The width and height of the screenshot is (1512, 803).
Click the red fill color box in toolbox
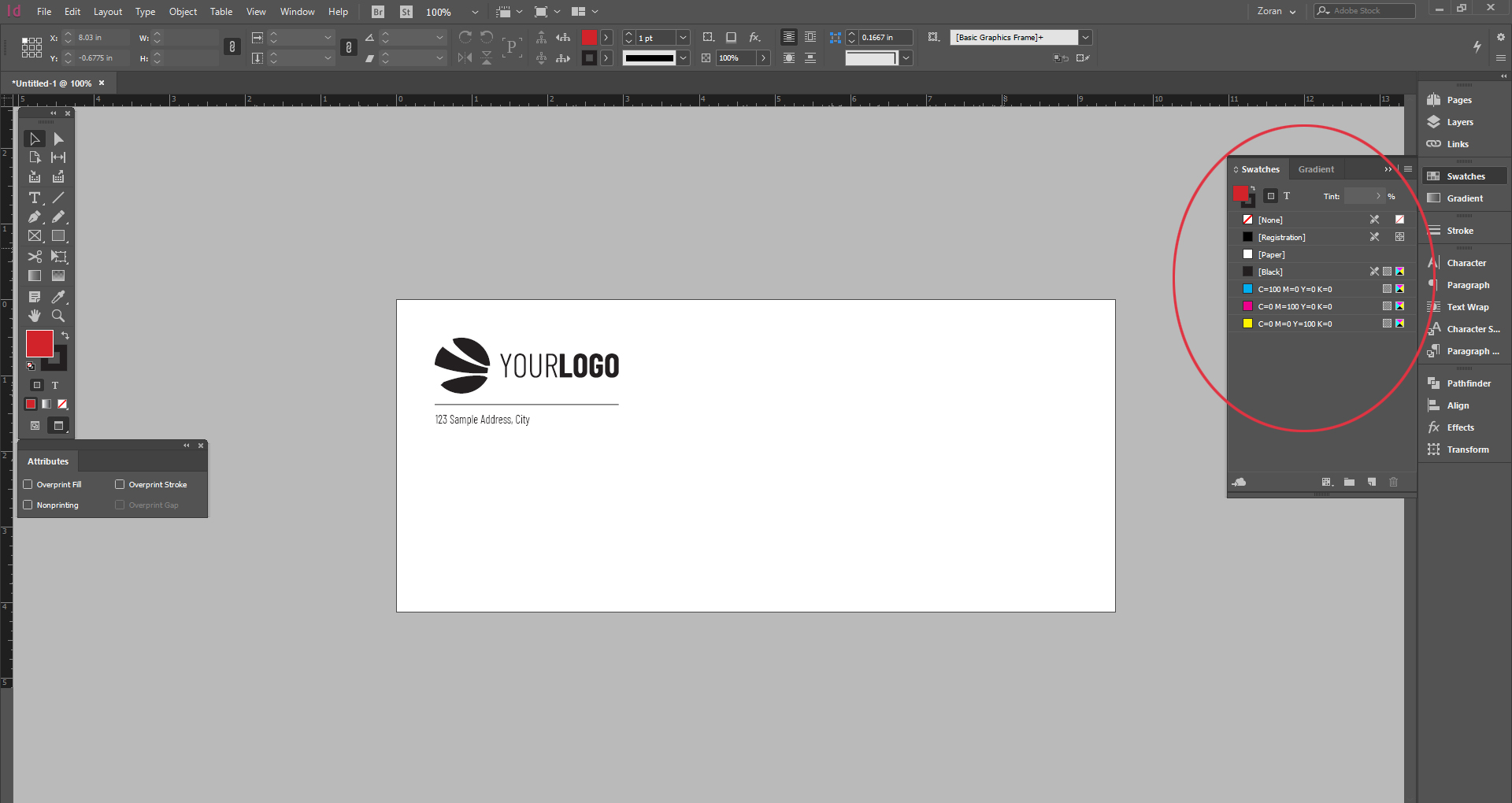pos(39,344)
